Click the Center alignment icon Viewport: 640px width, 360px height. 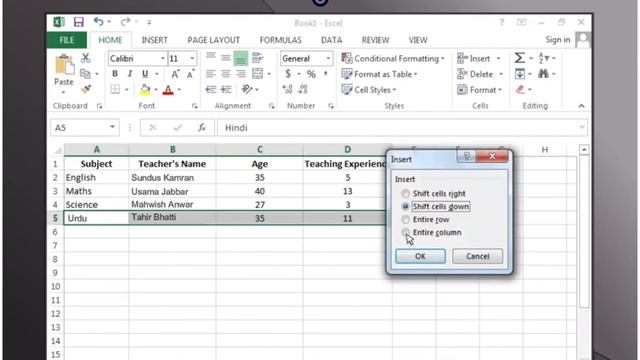(225, 74)
